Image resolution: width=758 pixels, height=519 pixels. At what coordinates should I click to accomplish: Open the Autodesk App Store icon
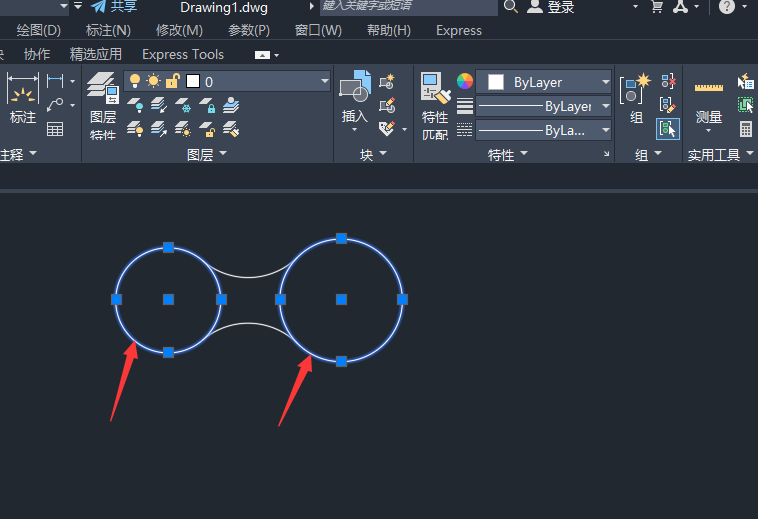(x=680, y=6)
